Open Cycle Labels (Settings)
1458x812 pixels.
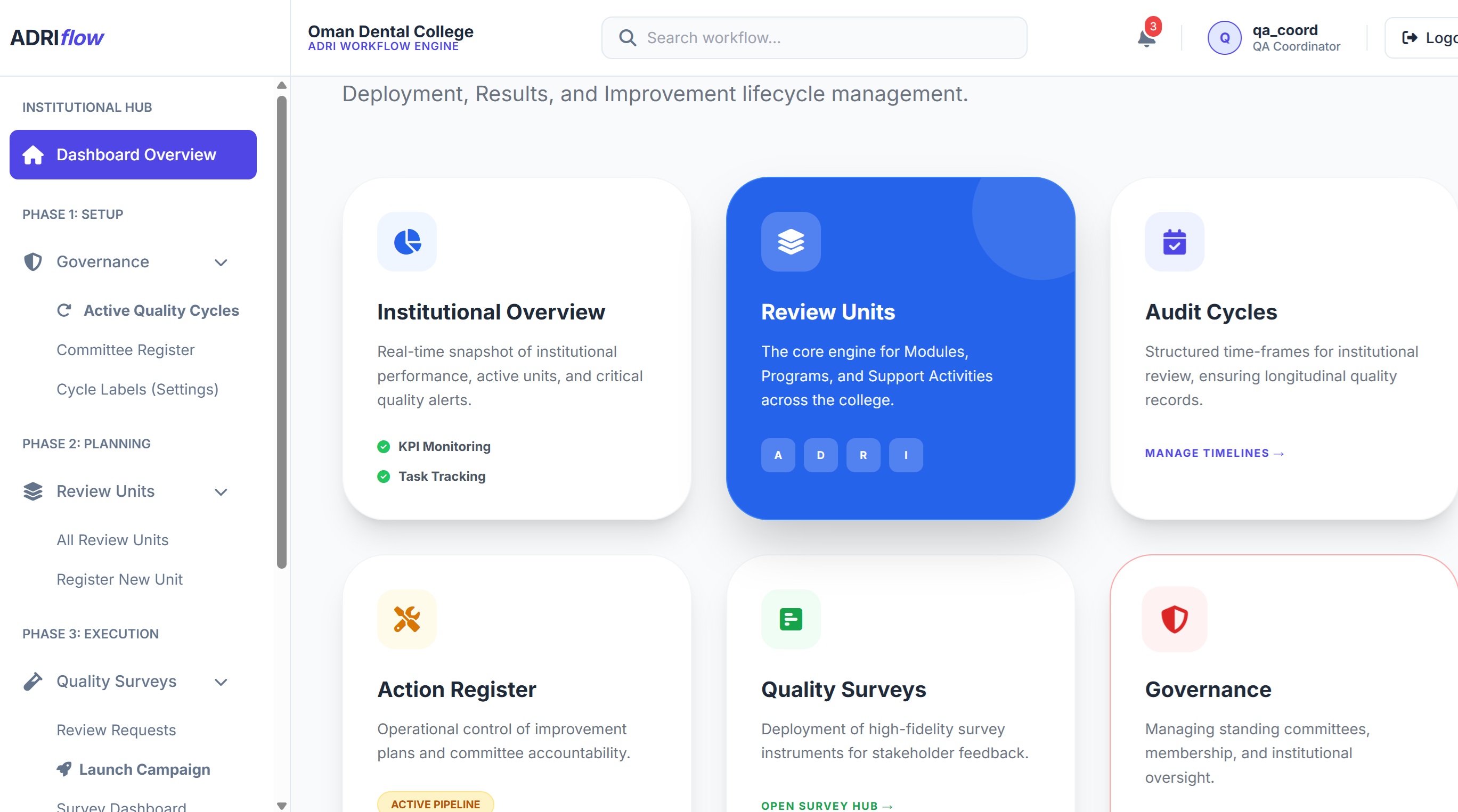pyautogui.click(x=137, y=389)
